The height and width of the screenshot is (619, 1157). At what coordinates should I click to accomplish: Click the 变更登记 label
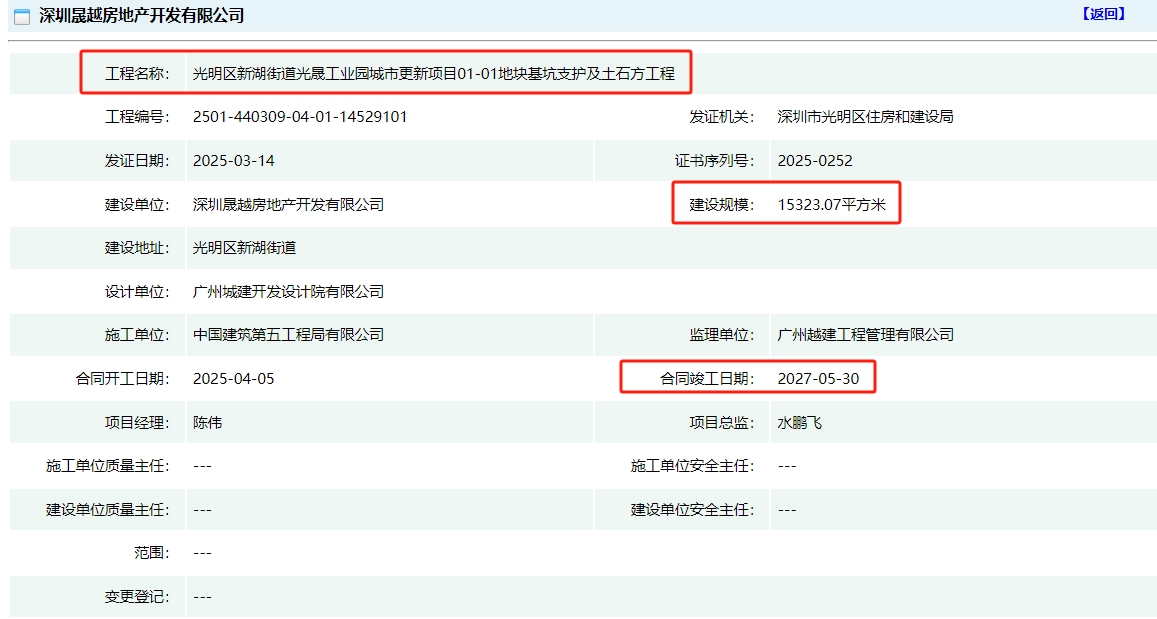(x=137, y=597)
